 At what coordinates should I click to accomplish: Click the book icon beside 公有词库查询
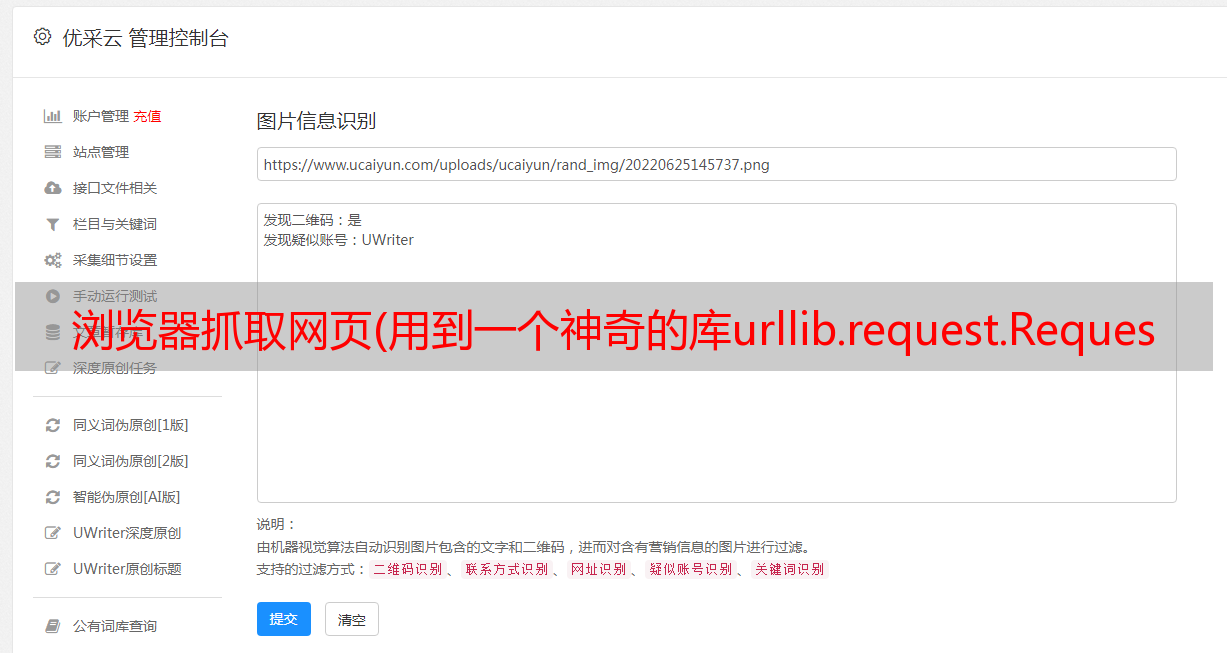53,626
